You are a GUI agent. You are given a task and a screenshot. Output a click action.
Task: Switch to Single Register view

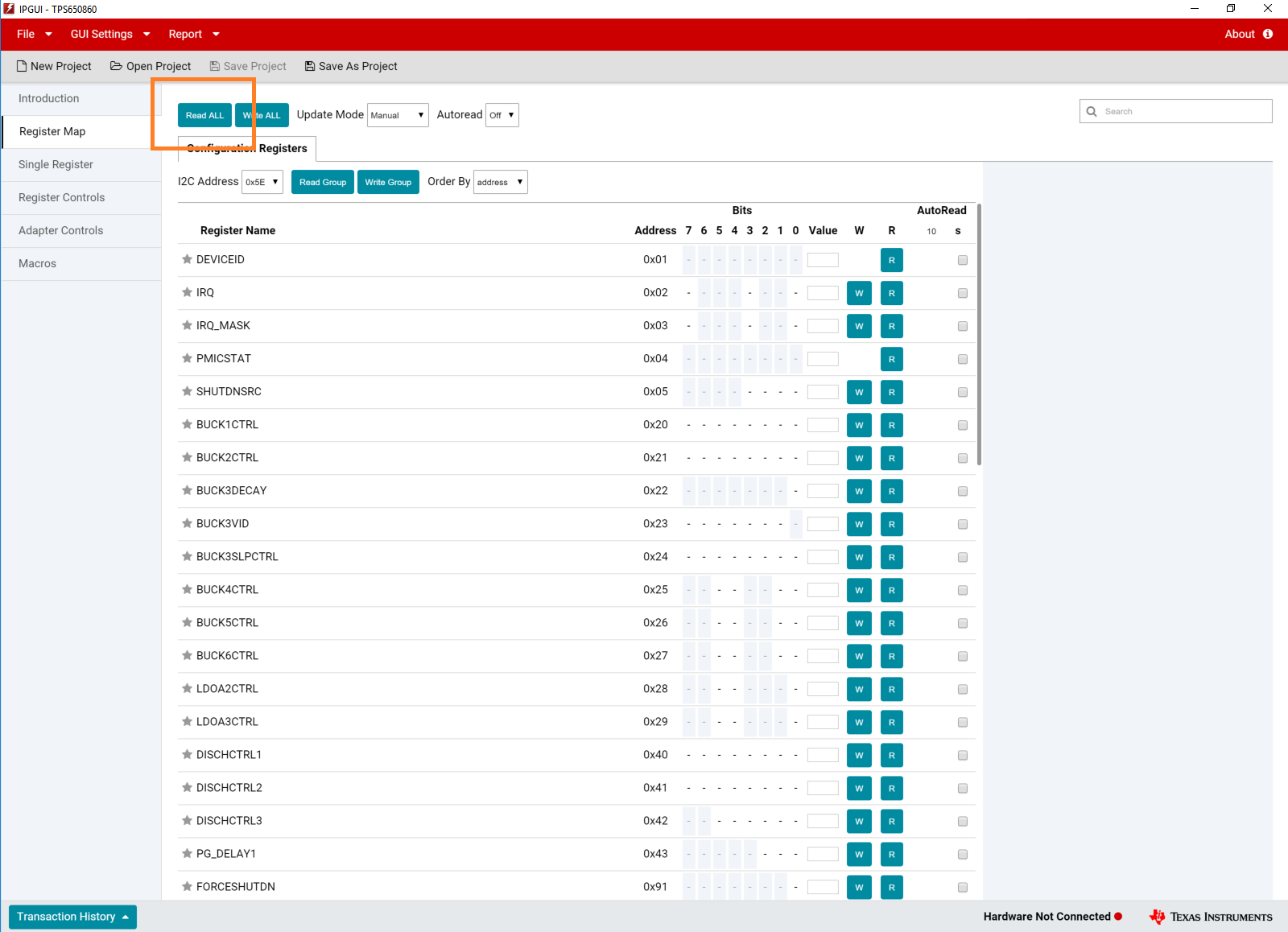pos(81,164)
